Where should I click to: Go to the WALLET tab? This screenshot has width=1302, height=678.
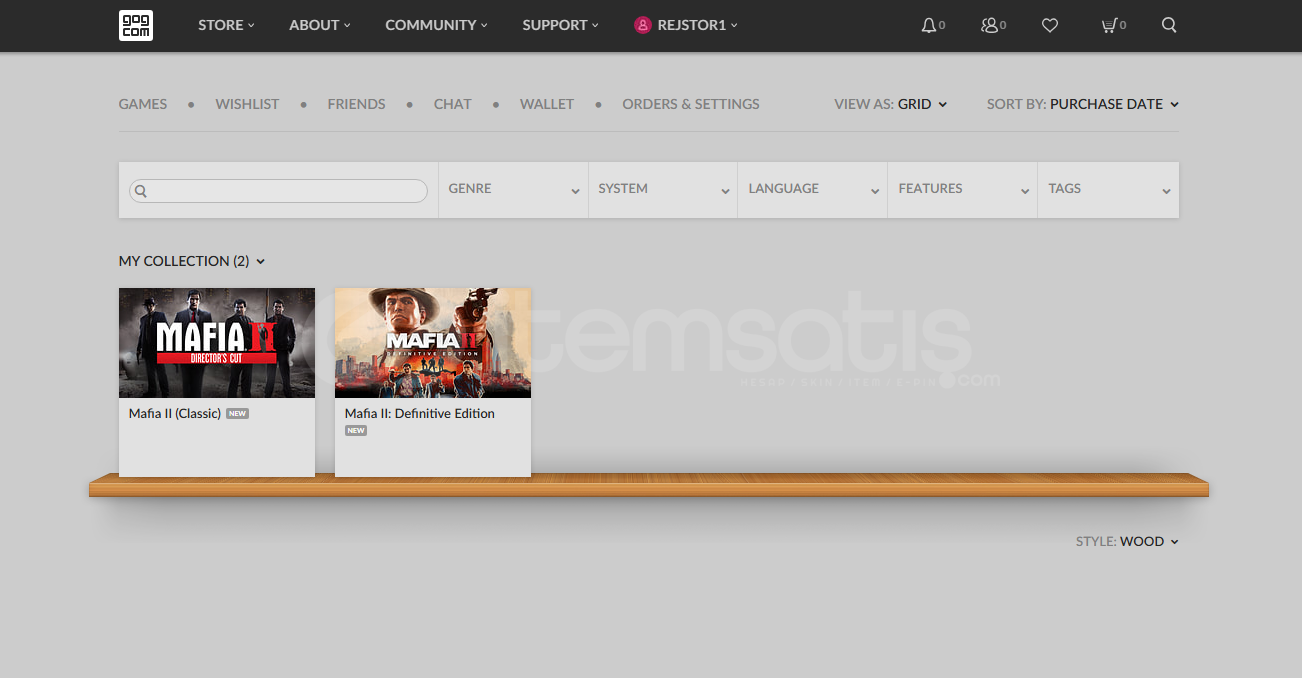coord(547,104)
